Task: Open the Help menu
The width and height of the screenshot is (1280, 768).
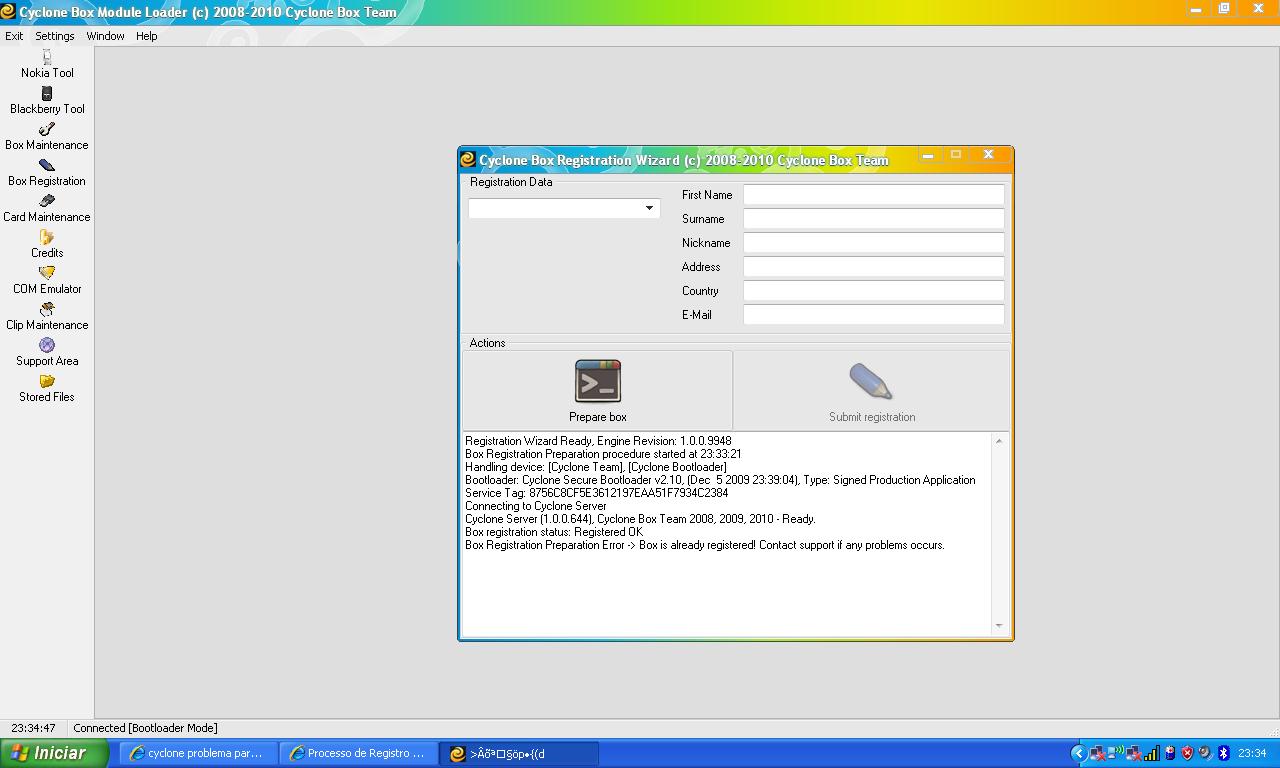Action: [x=146, y=36]
